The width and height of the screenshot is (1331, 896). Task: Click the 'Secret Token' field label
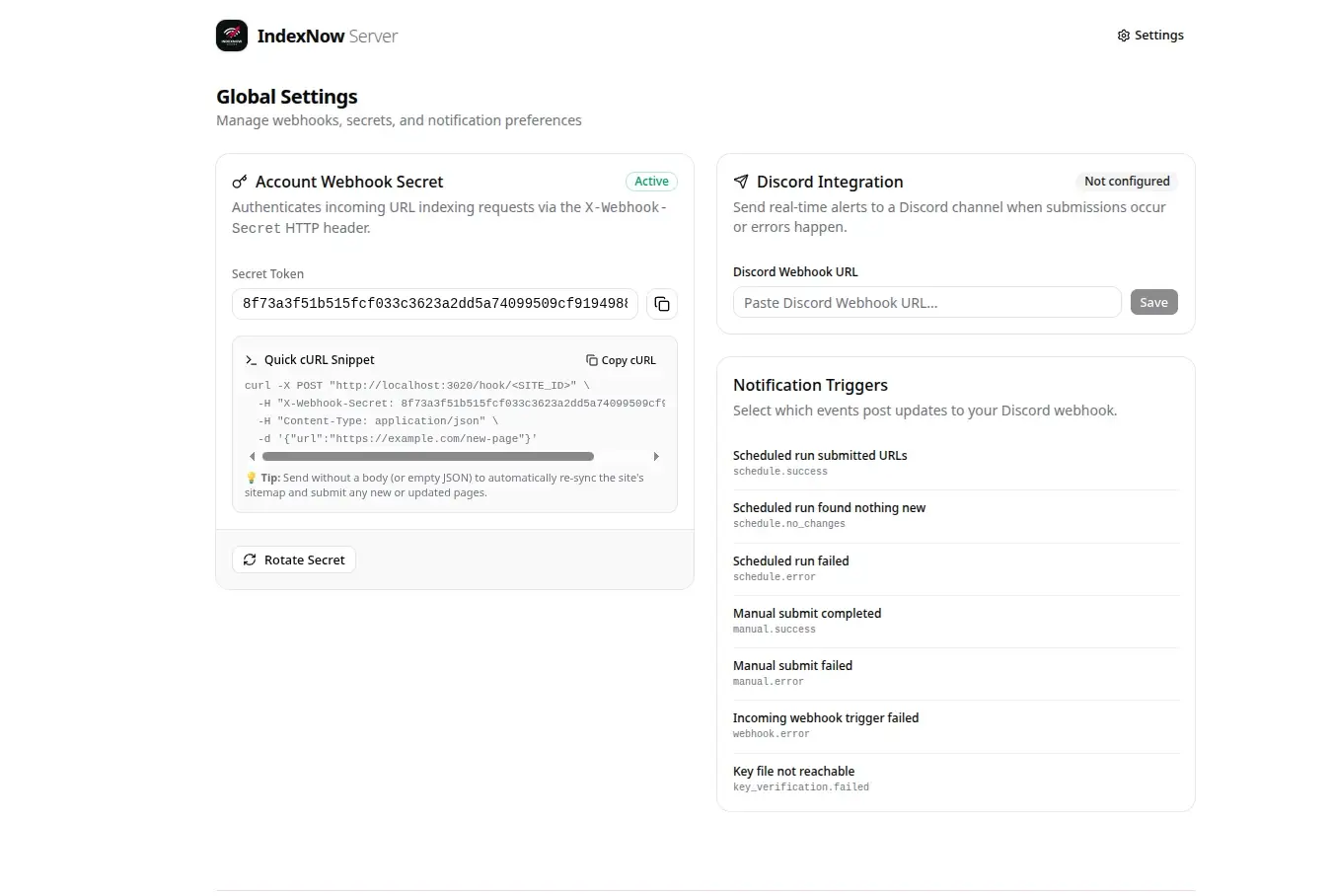[267, 274]
